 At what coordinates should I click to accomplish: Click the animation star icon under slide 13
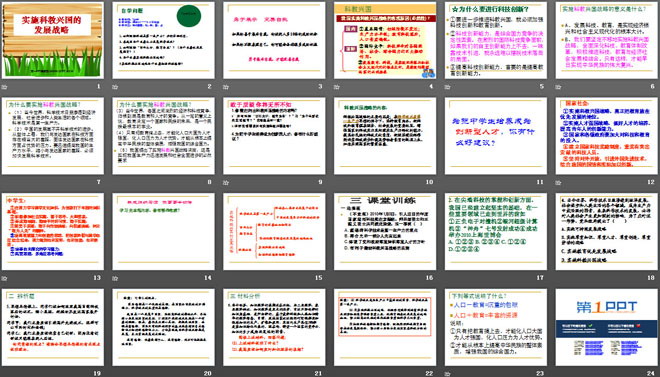point(5,278)
